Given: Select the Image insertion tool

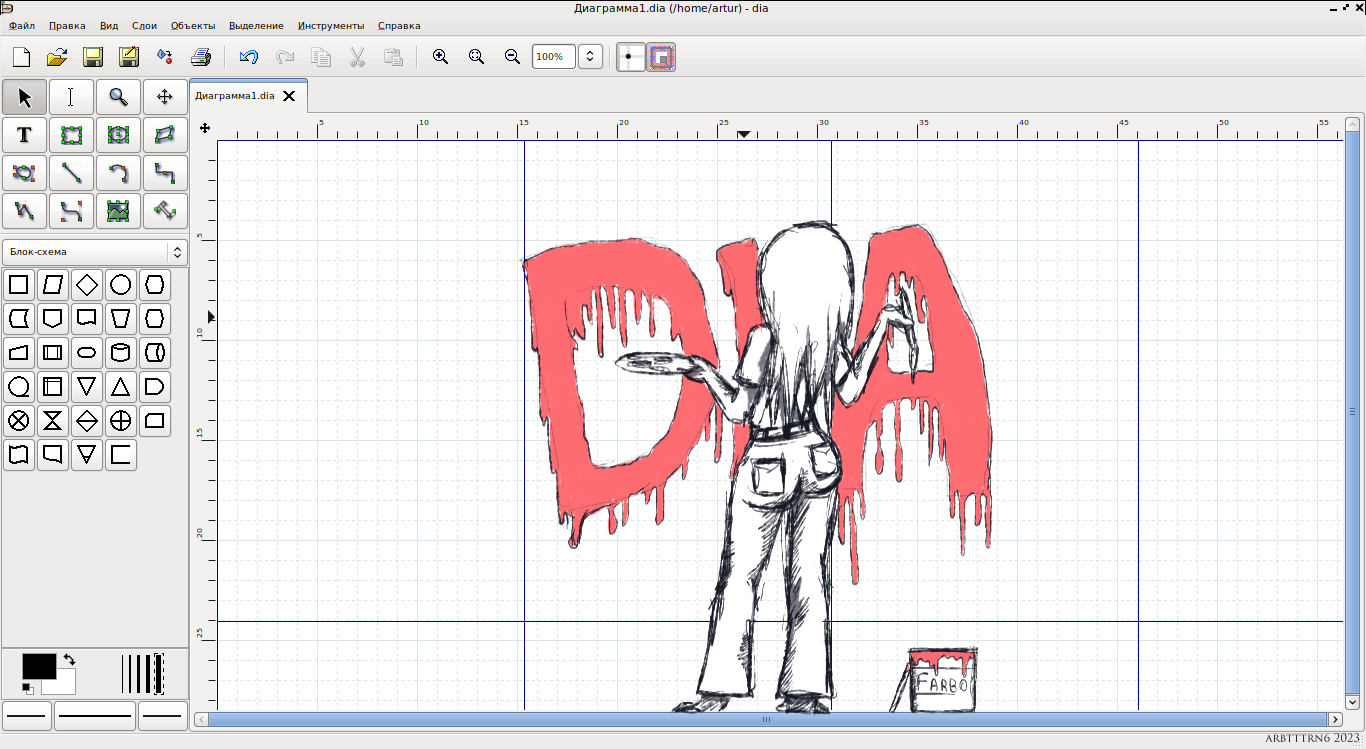Looking at the screenshot, I should [118, 211].
